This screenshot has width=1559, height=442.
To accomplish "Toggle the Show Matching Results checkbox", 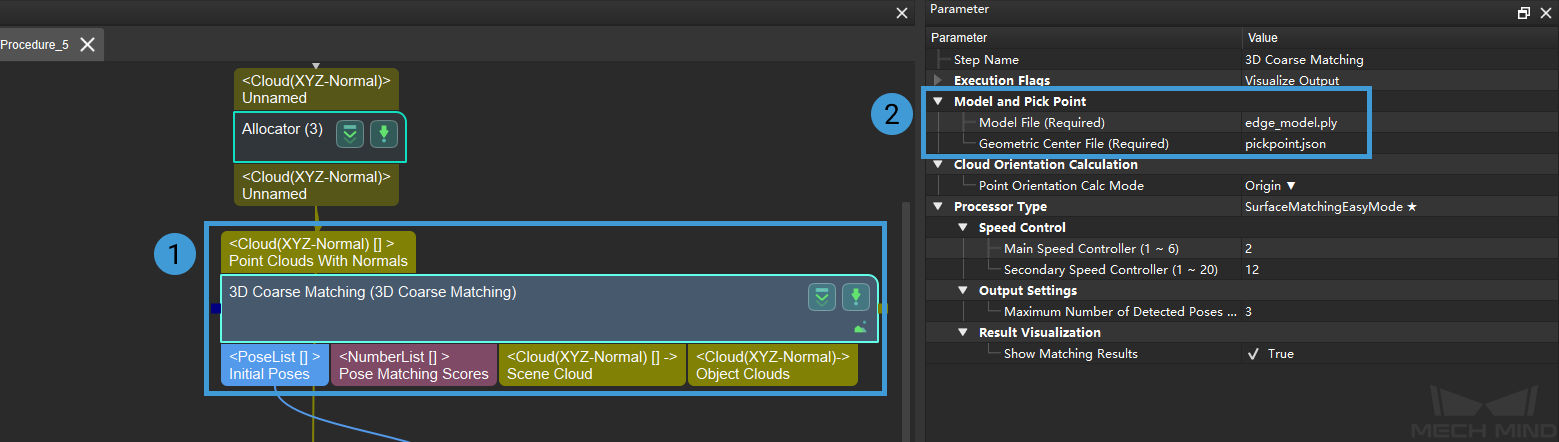I will pyautogui.click(x=1253, y=354).
